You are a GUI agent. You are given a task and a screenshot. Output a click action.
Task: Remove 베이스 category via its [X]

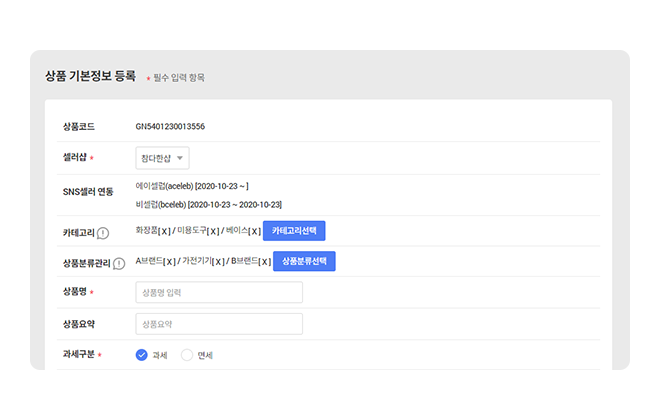coord(255,231)
